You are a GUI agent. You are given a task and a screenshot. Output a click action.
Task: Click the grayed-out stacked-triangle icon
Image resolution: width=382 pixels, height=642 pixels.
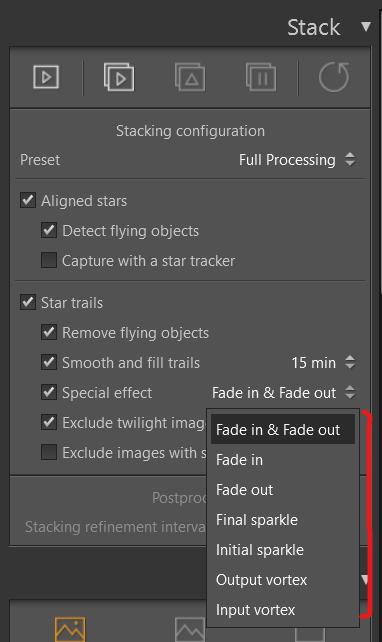pos(190,77)
